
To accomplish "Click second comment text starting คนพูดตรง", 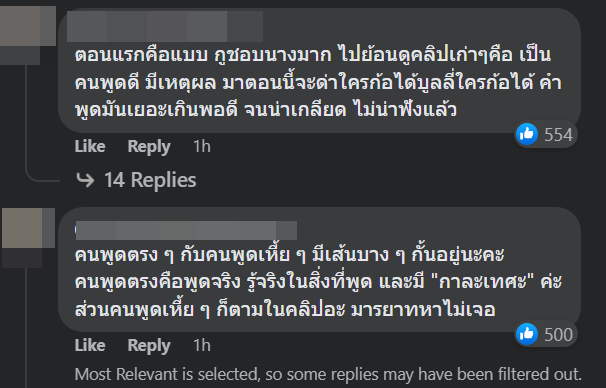I will tap(318, 282).
